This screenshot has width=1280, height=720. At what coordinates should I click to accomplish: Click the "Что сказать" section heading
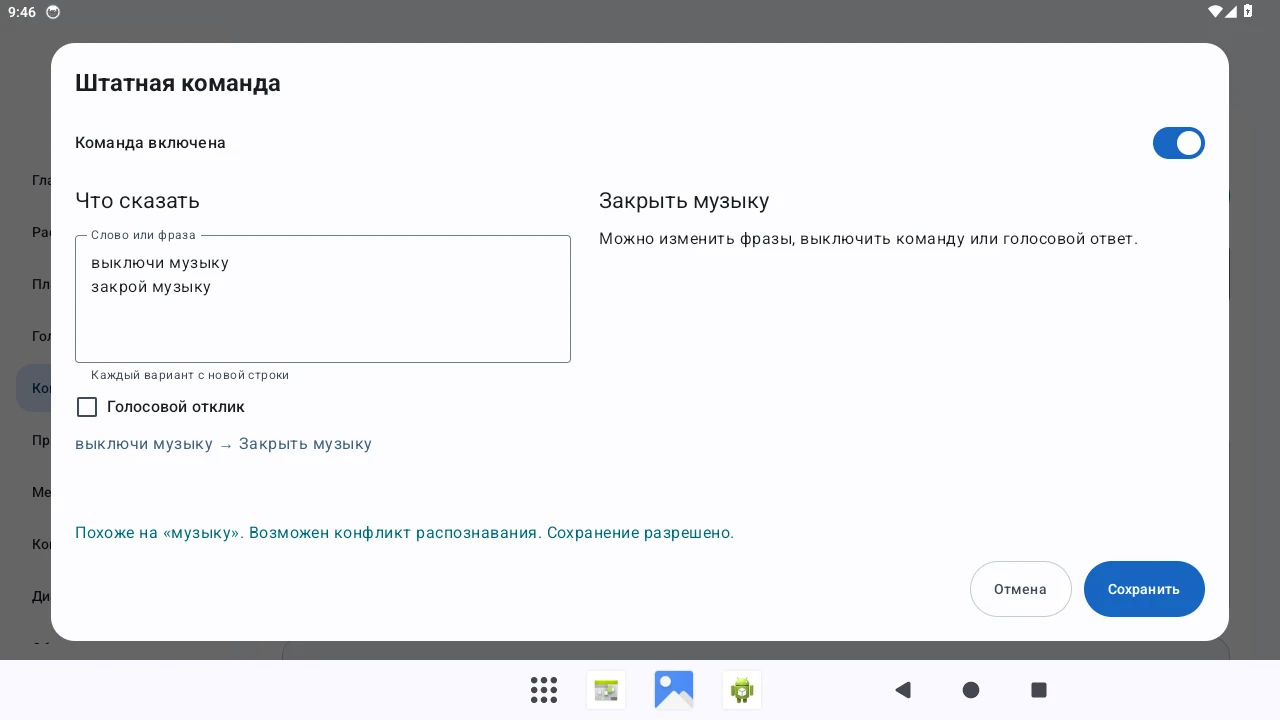pos(138,201)
